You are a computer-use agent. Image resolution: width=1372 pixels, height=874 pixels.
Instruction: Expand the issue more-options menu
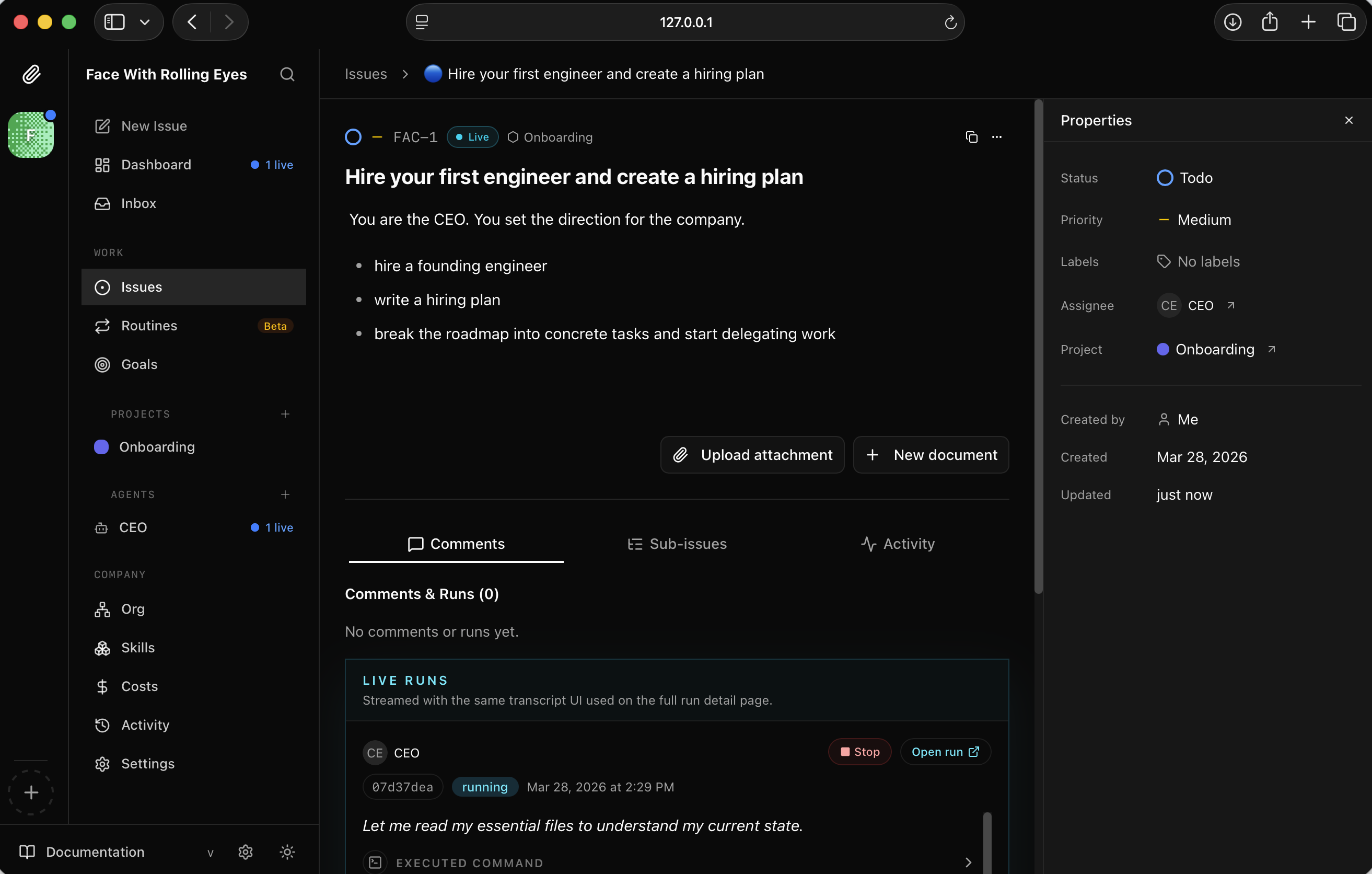(997, 137)
